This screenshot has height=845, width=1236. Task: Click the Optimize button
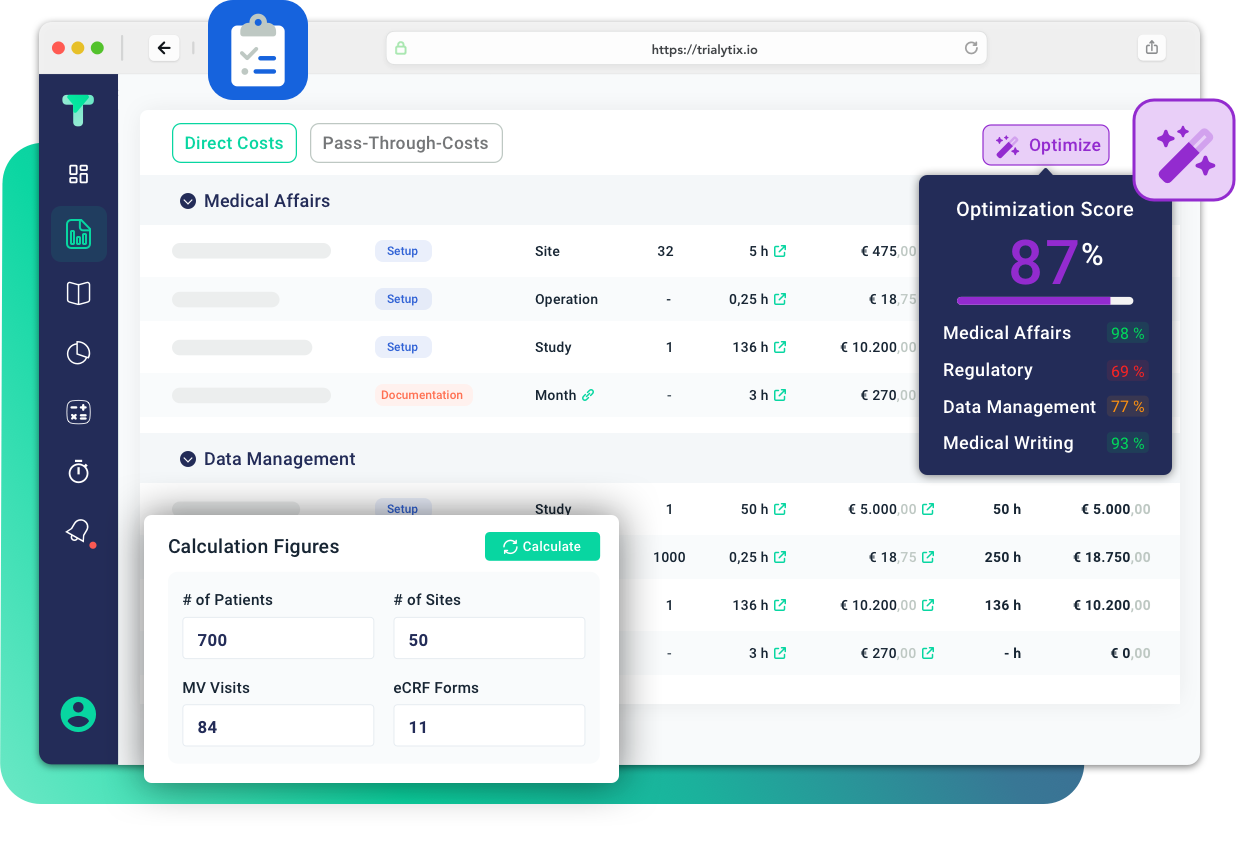coord(1045,144)
